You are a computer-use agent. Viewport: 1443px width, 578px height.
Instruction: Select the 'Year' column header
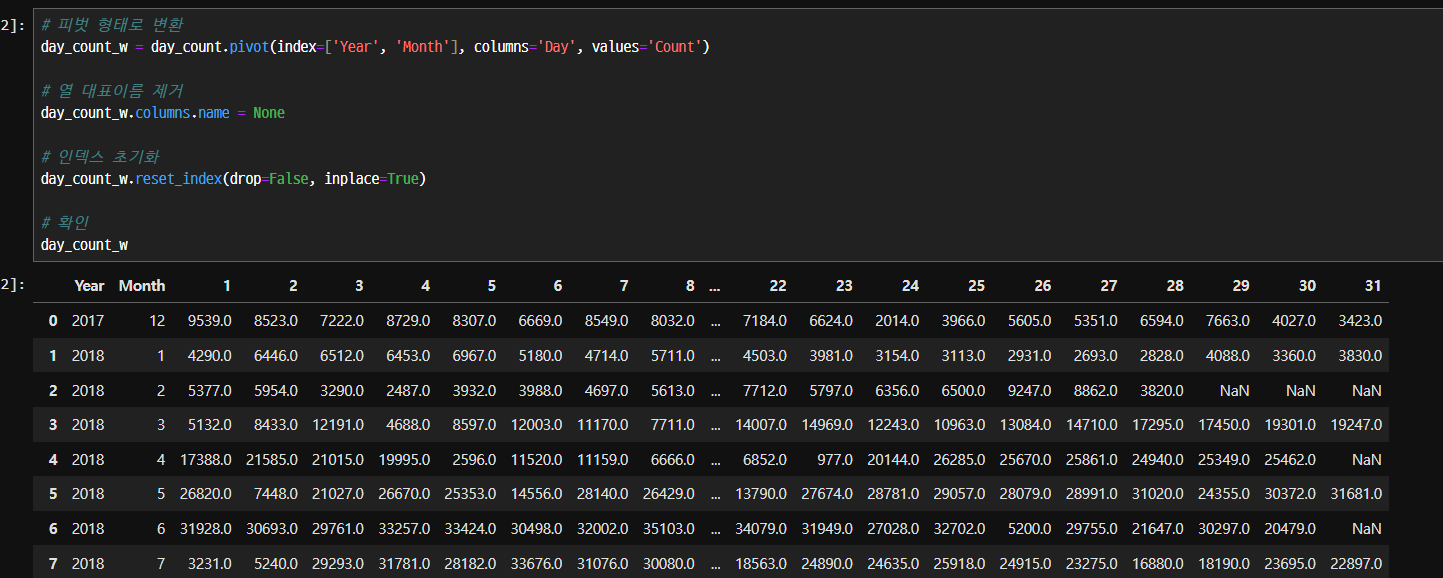coord(89,286)
